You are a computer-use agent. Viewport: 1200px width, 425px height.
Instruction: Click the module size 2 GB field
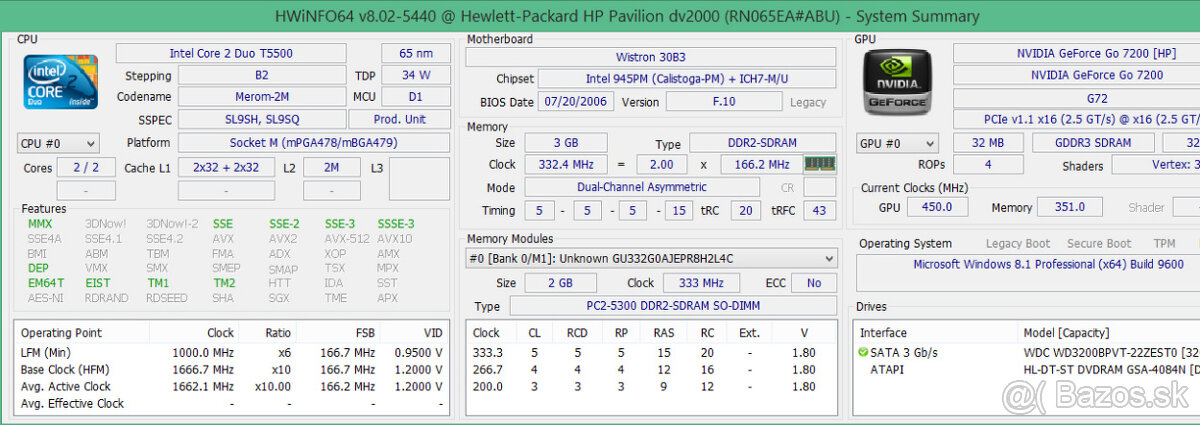pyautogui.click(x=561, y=284)
